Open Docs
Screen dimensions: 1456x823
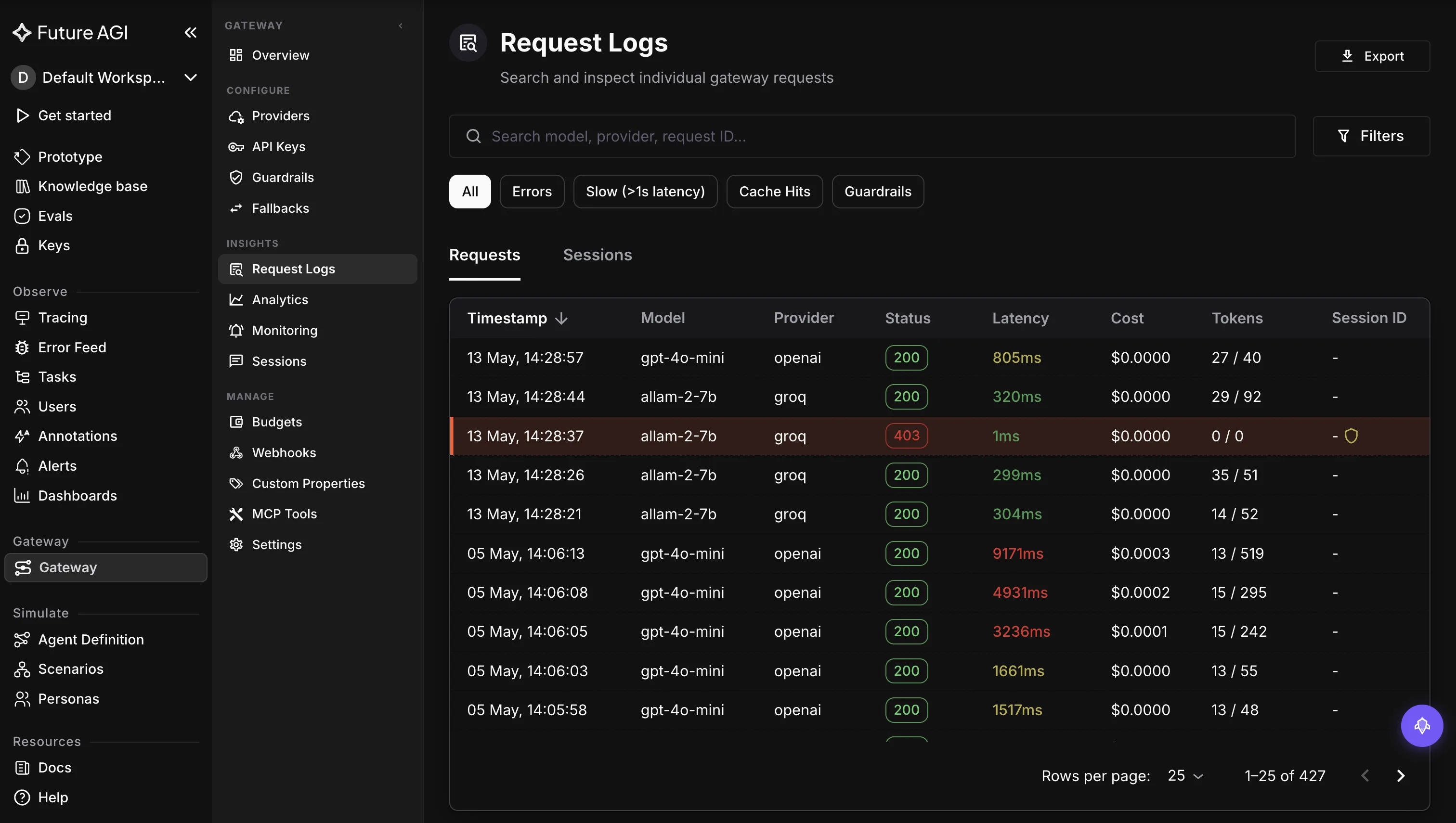[54, 768]
